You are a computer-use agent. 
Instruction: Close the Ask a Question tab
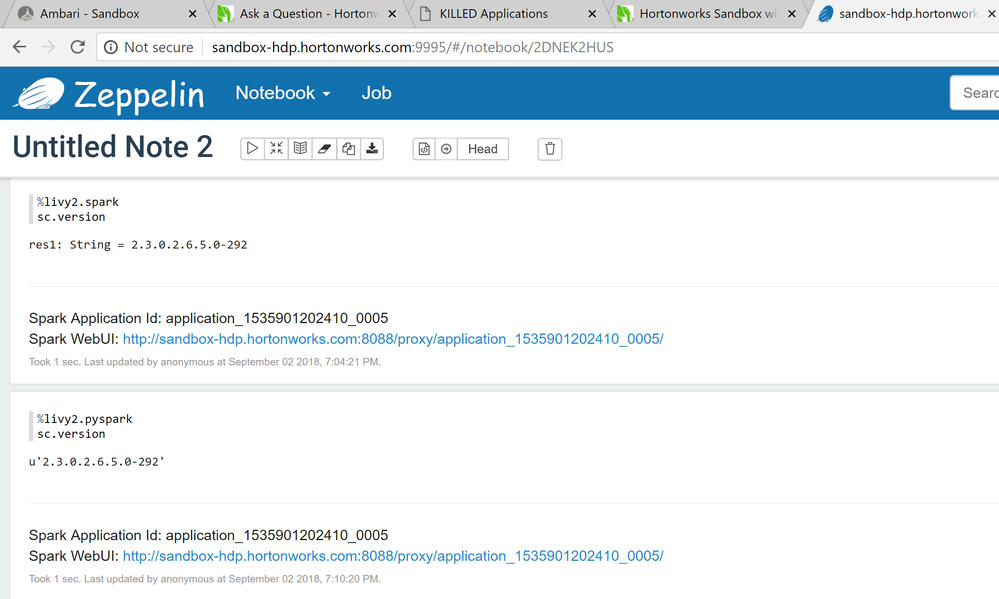coord(392,13)
